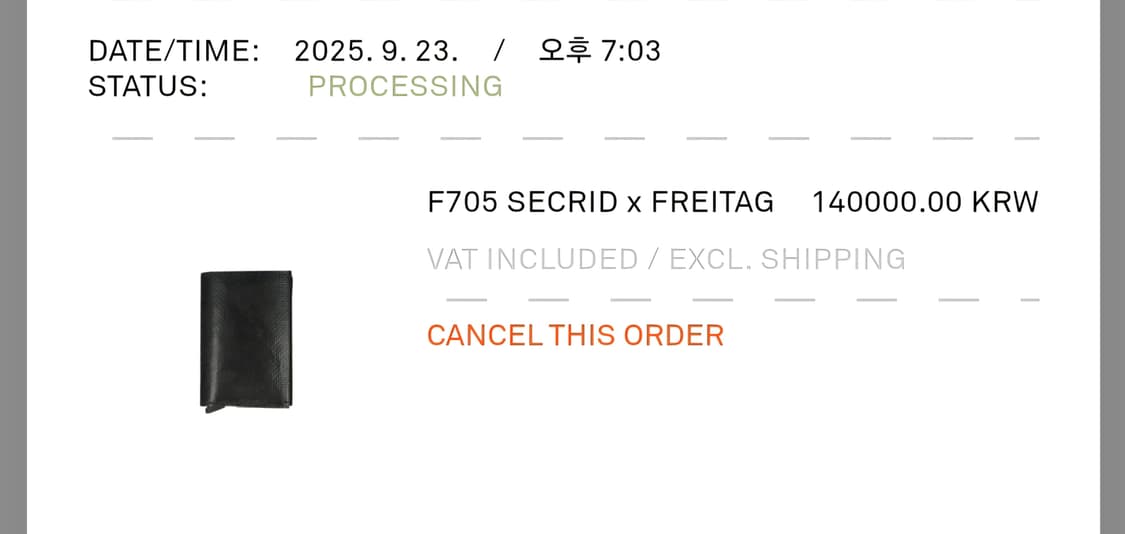Click the F705 model code
This screenshot has width=1125, height=534.
click(x=463, y=202)
